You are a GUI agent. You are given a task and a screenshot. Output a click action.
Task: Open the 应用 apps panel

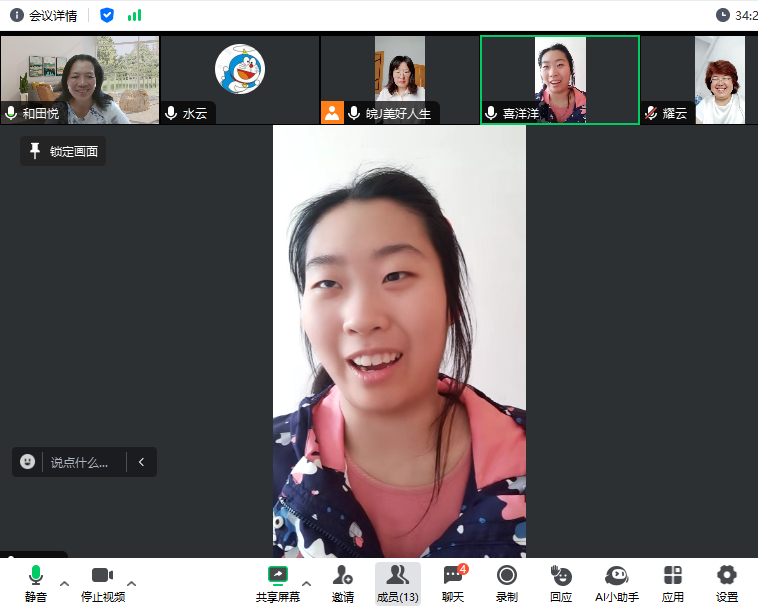pos(673,582)
